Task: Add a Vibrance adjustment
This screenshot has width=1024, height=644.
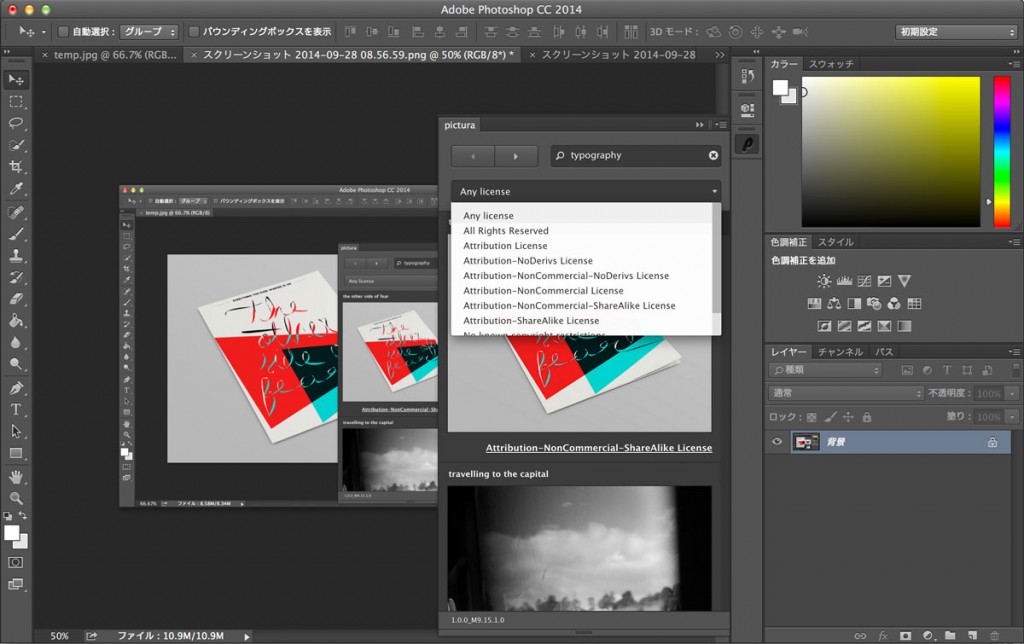Action: click(x=904, y=281)
